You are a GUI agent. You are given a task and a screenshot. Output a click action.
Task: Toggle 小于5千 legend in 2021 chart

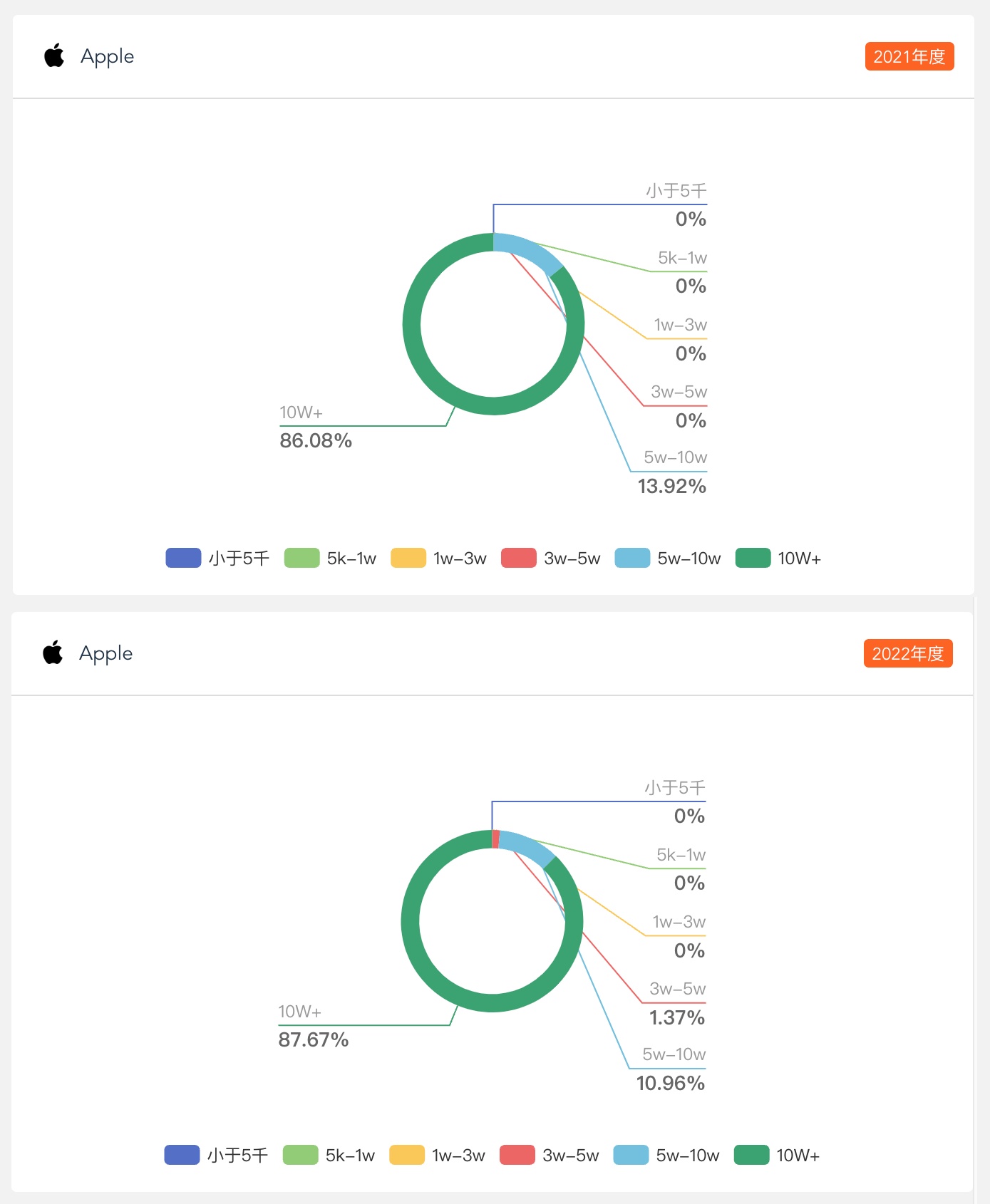[x=217, y=558]
